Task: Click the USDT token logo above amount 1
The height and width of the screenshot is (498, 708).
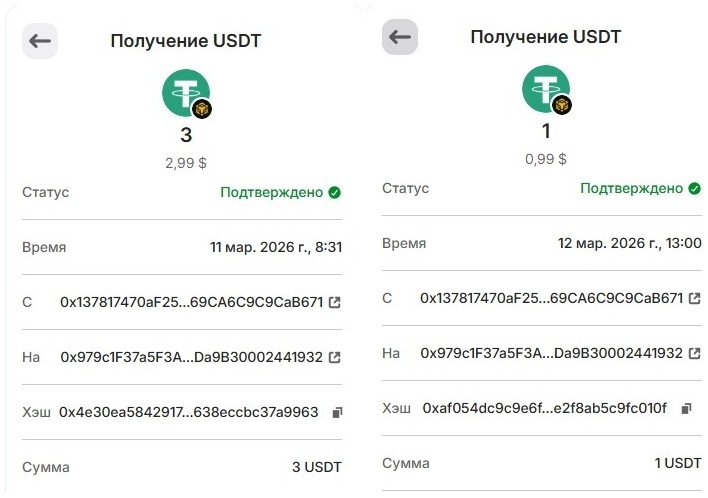Action: [x=546, y=90]
